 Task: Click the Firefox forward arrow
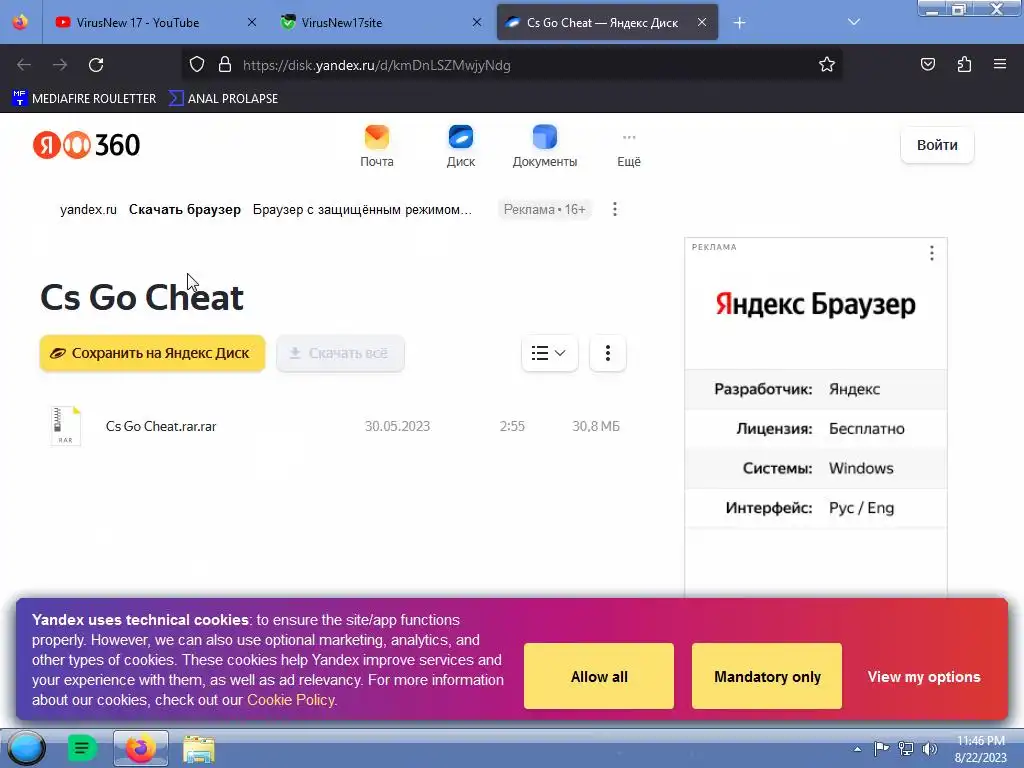click(60, 65)
